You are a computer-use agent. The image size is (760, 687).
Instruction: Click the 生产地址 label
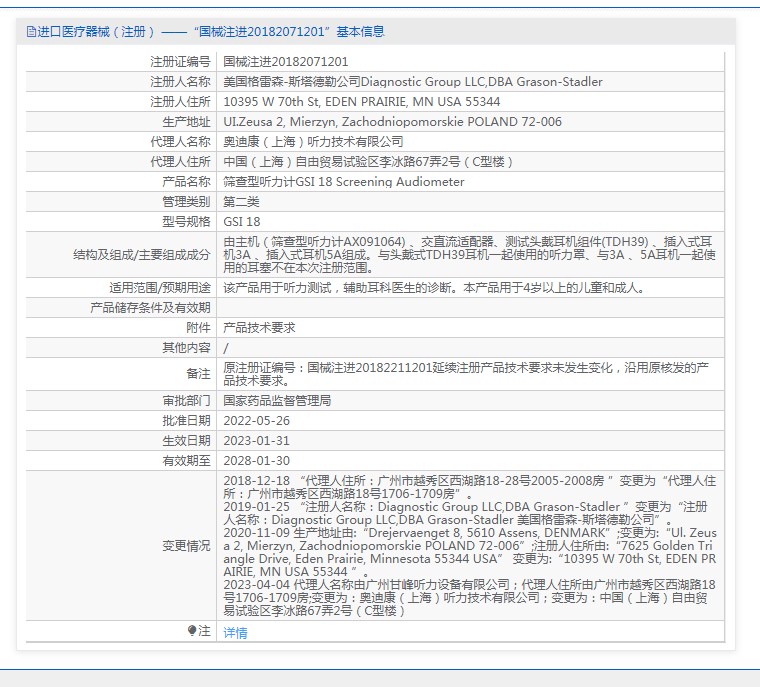186,122
